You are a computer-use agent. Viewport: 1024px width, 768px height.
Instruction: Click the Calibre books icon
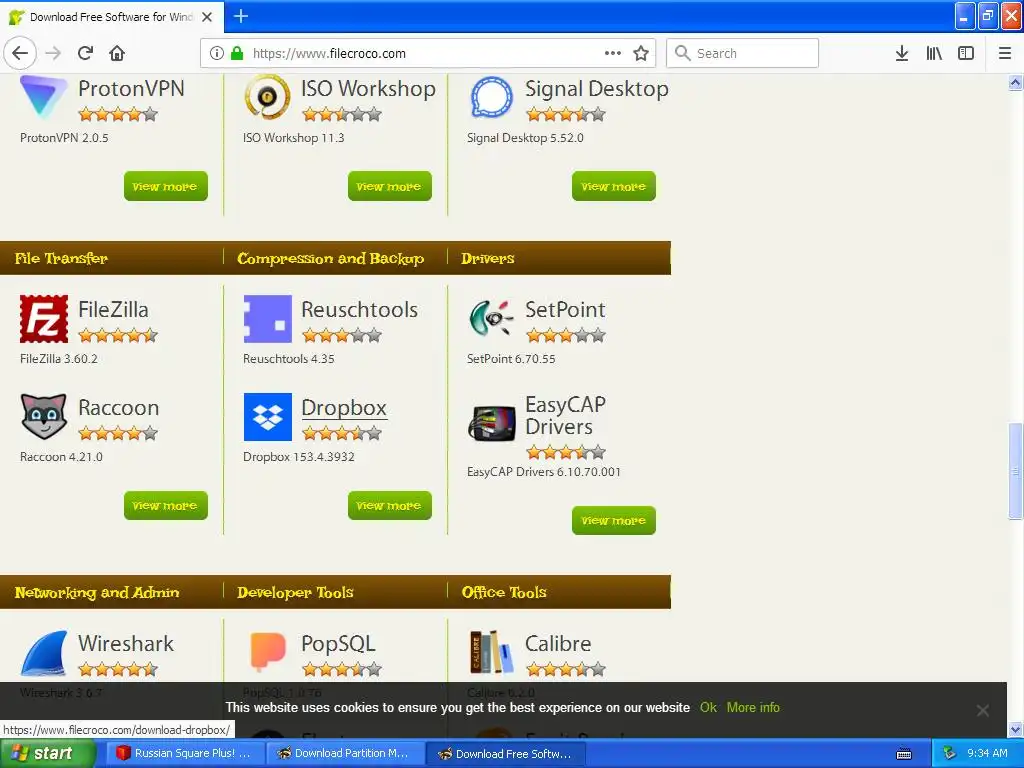click(x=491, y=652)
